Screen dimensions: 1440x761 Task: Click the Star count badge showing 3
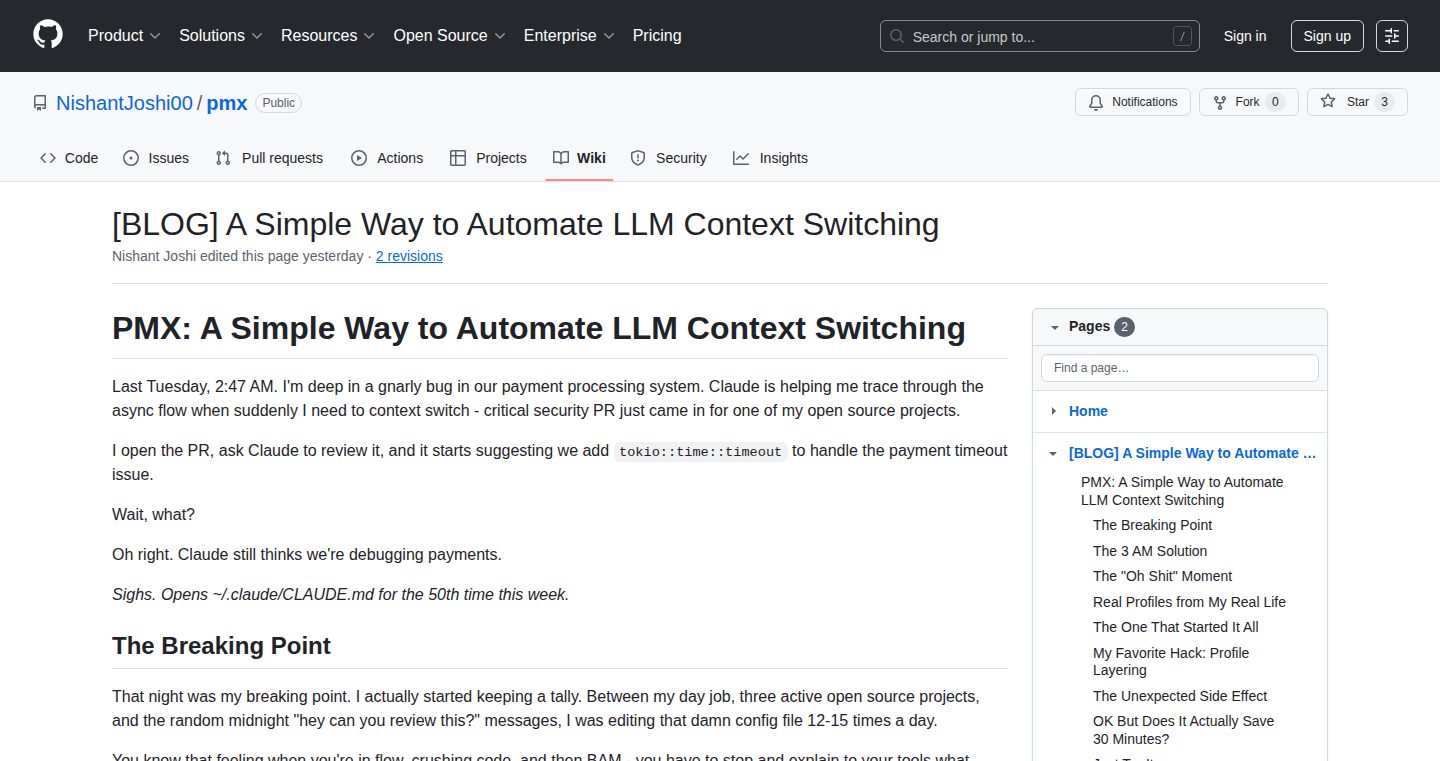point(1384,102)
